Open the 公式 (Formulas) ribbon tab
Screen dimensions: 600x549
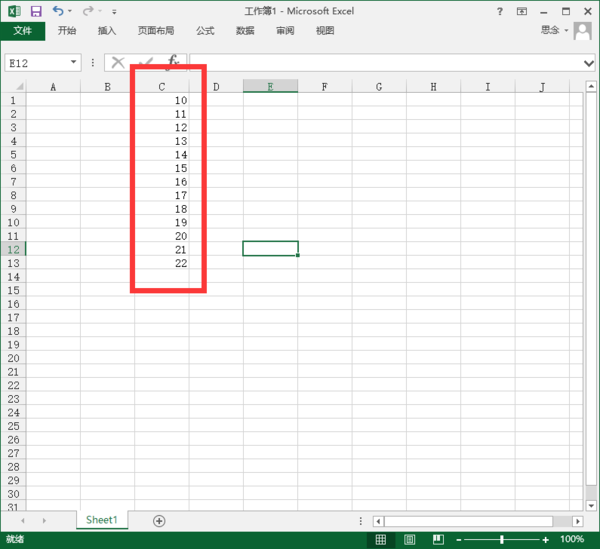[x=205, y=31]
